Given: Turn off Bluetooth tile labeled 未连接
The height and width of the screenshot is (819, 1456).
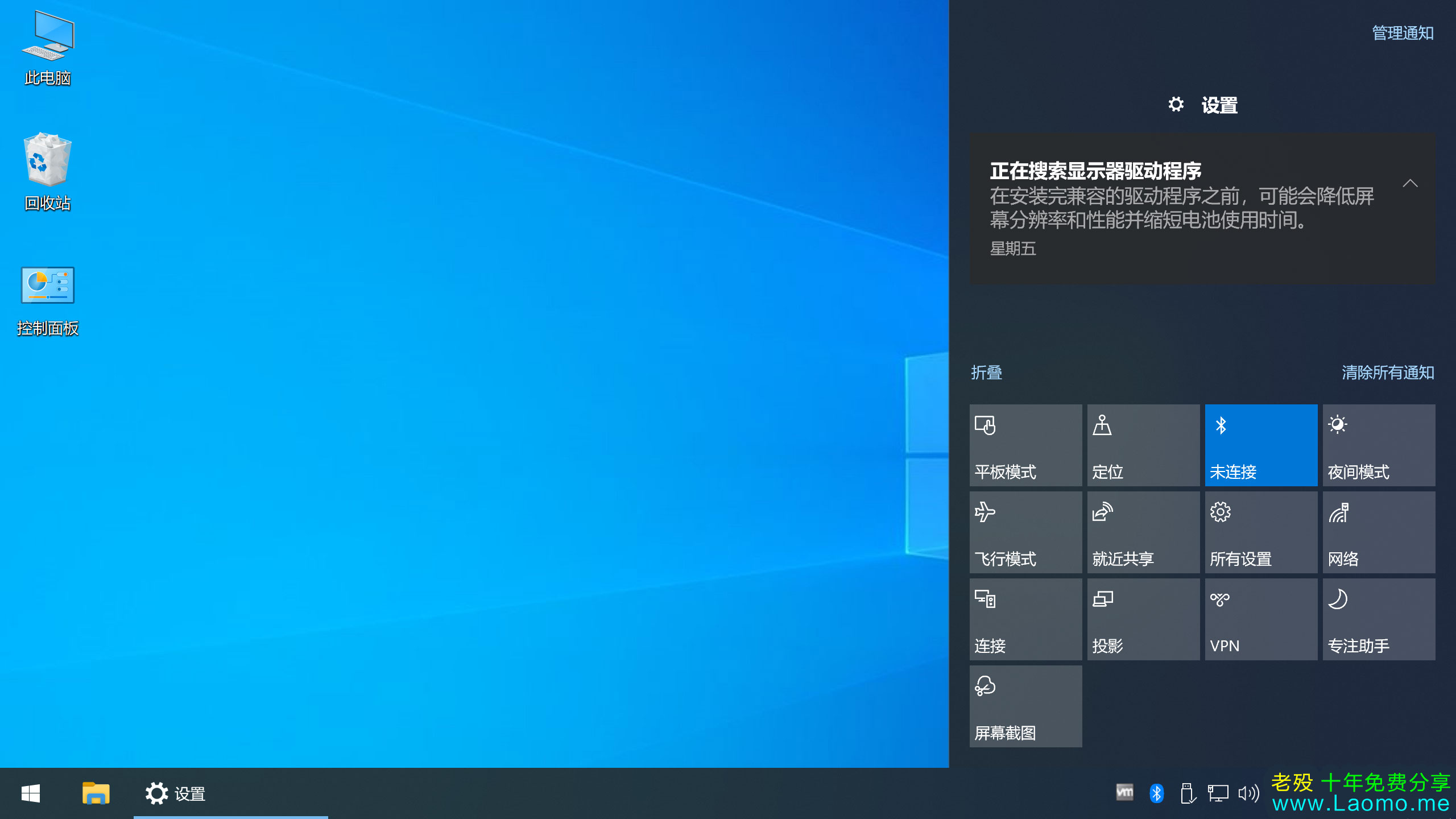Looking at the screenshot, I should point(1261,445).
